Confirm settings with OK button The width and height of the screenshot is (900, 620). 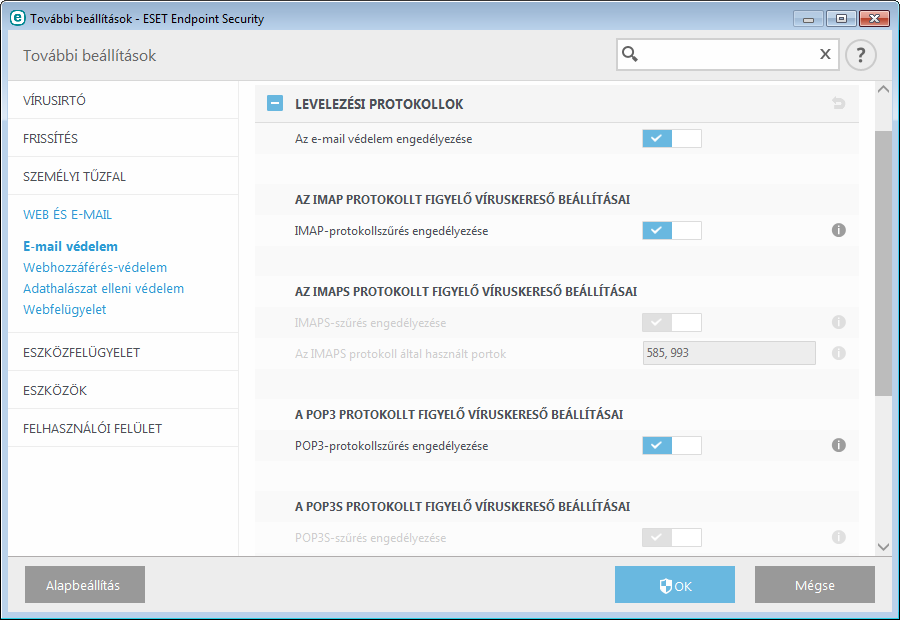674,584
